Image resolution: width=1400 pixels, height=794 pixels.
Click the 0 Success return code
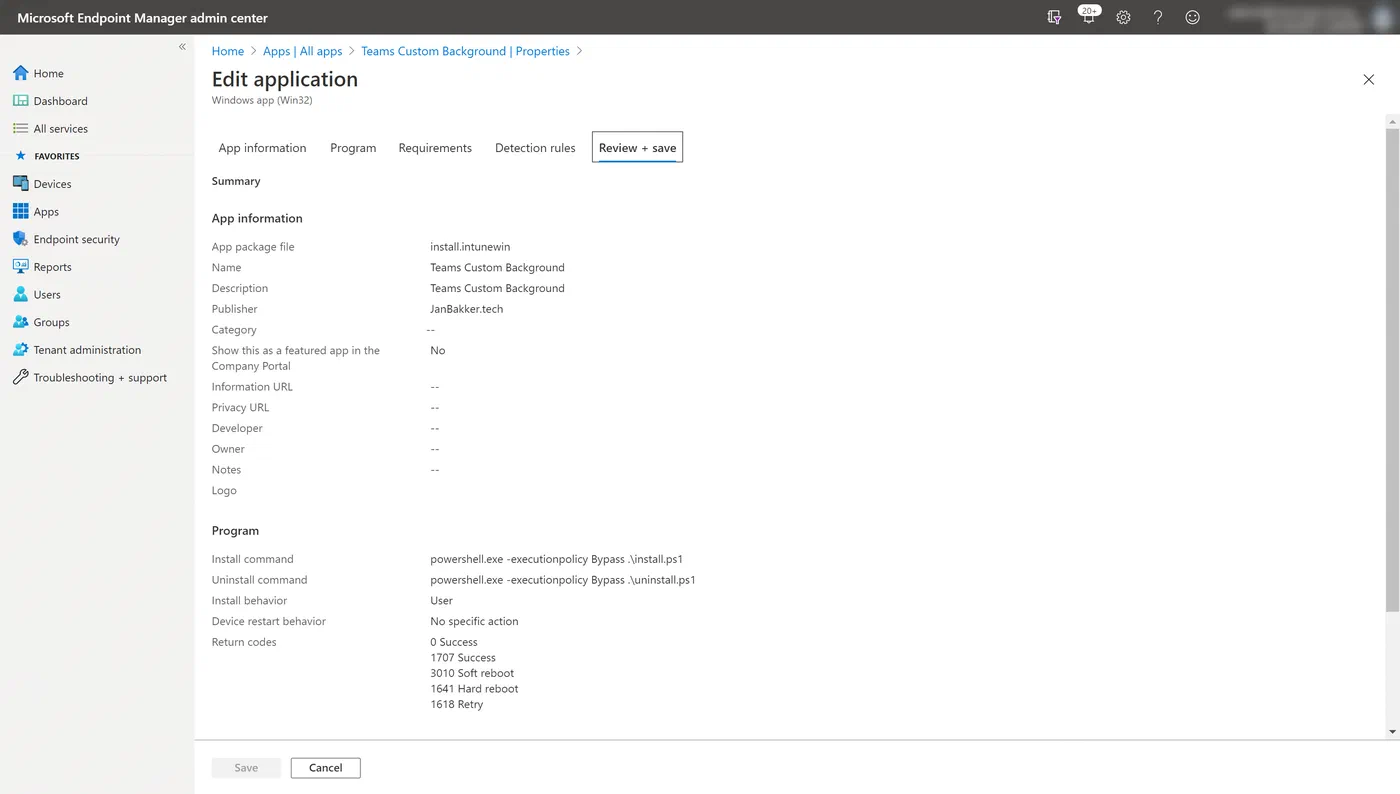(454, 642)
